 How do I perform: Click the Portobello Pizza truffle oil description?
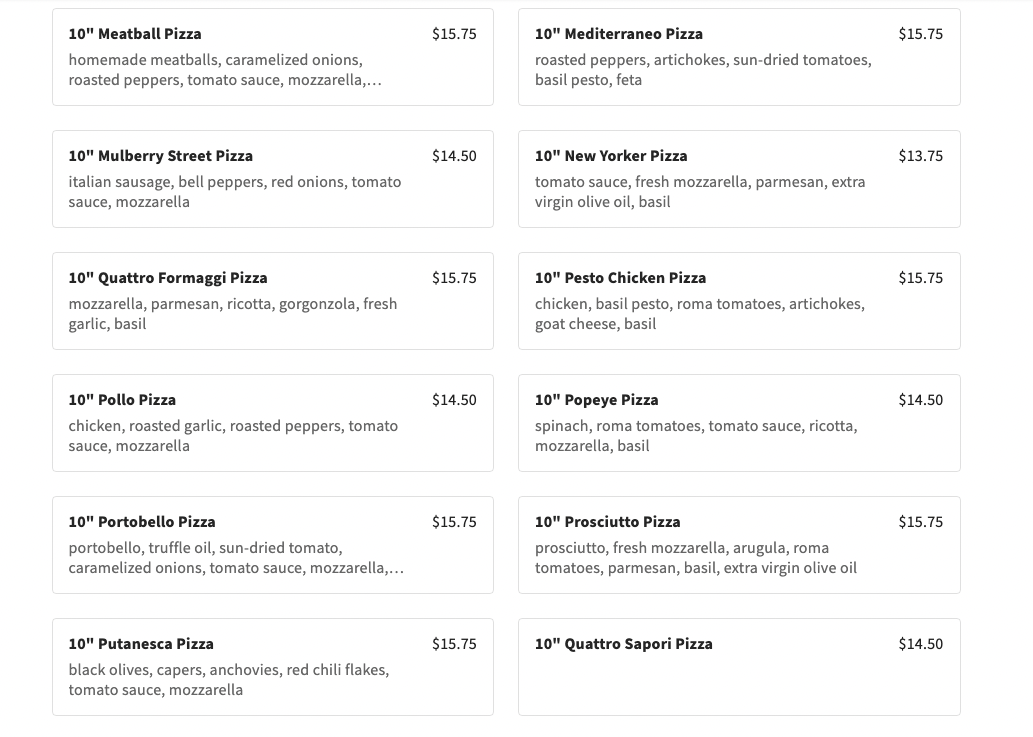[x=236, y=558]
